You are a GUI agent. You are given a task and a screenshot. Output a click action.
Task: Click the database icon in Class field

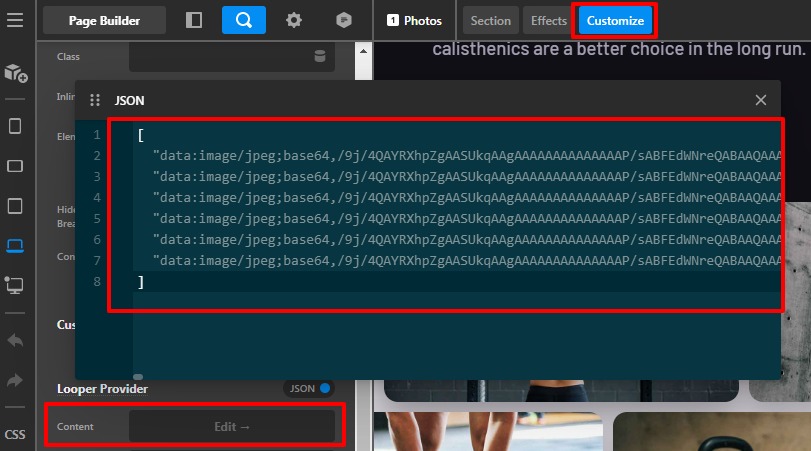click(320, 56)
